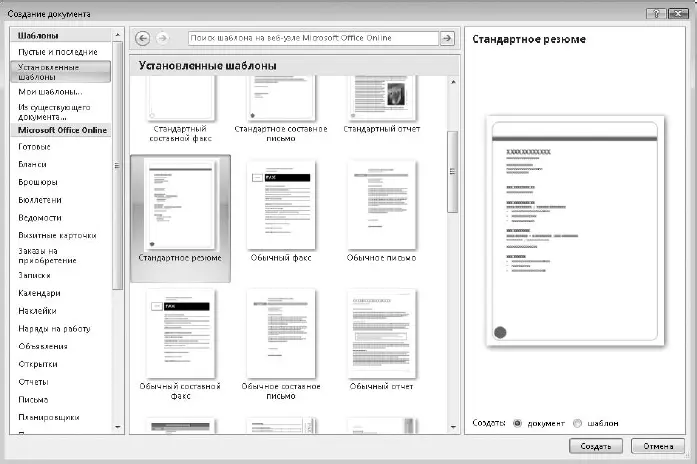Select the Обычный факс template thumbnail
This screenshot has width=697, height=464.
(x=281, y=204)
